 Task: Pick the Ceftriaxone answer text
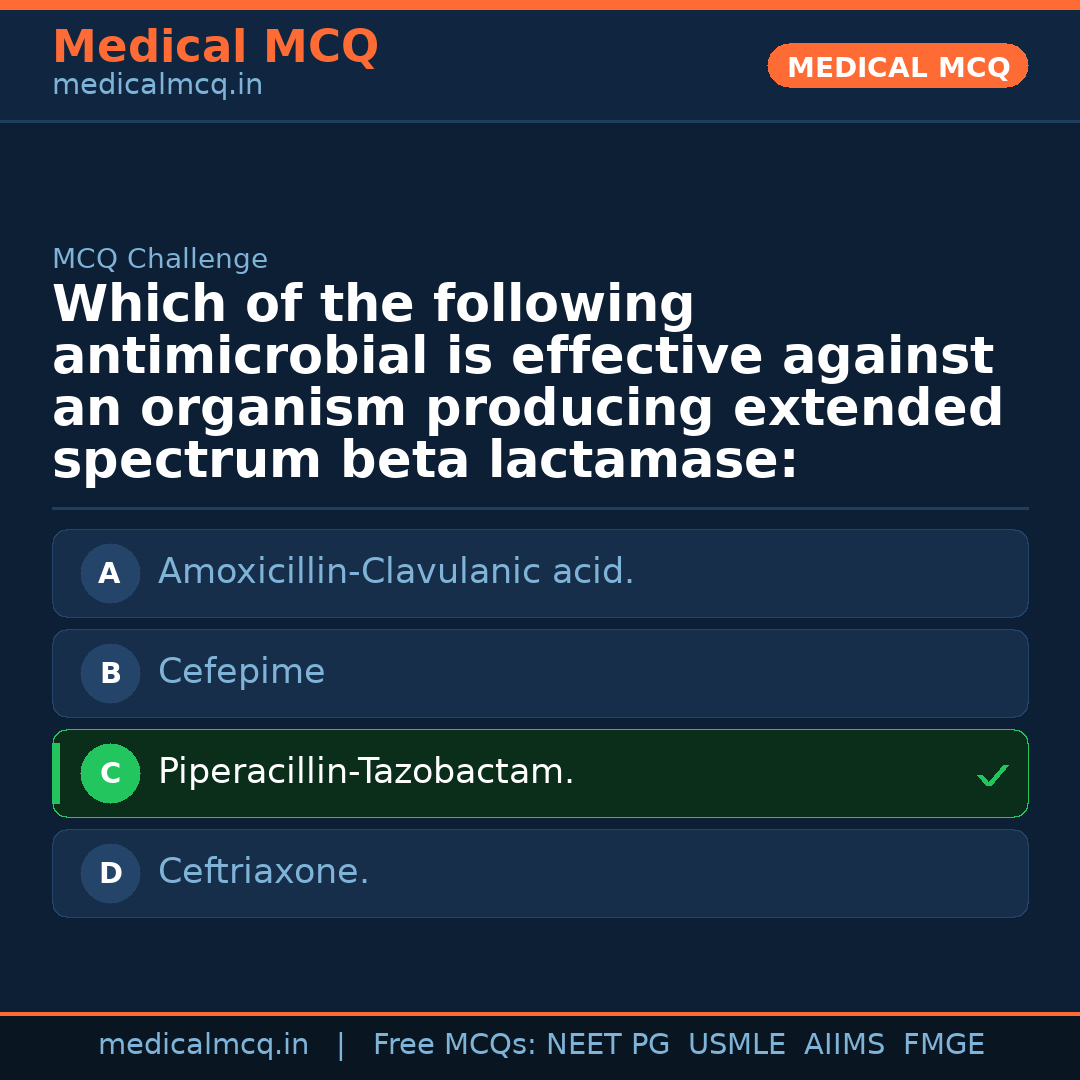[263, 872]
